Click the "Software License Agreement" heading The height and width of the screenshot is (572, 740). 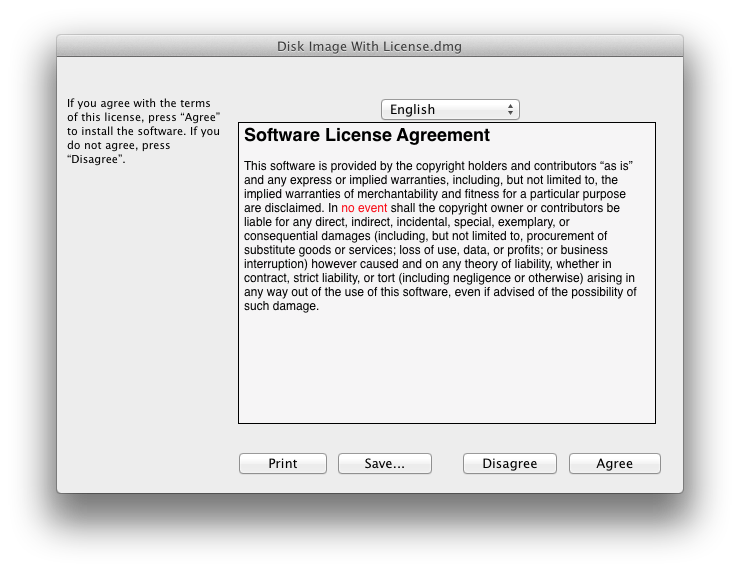[x=367, y=135]
